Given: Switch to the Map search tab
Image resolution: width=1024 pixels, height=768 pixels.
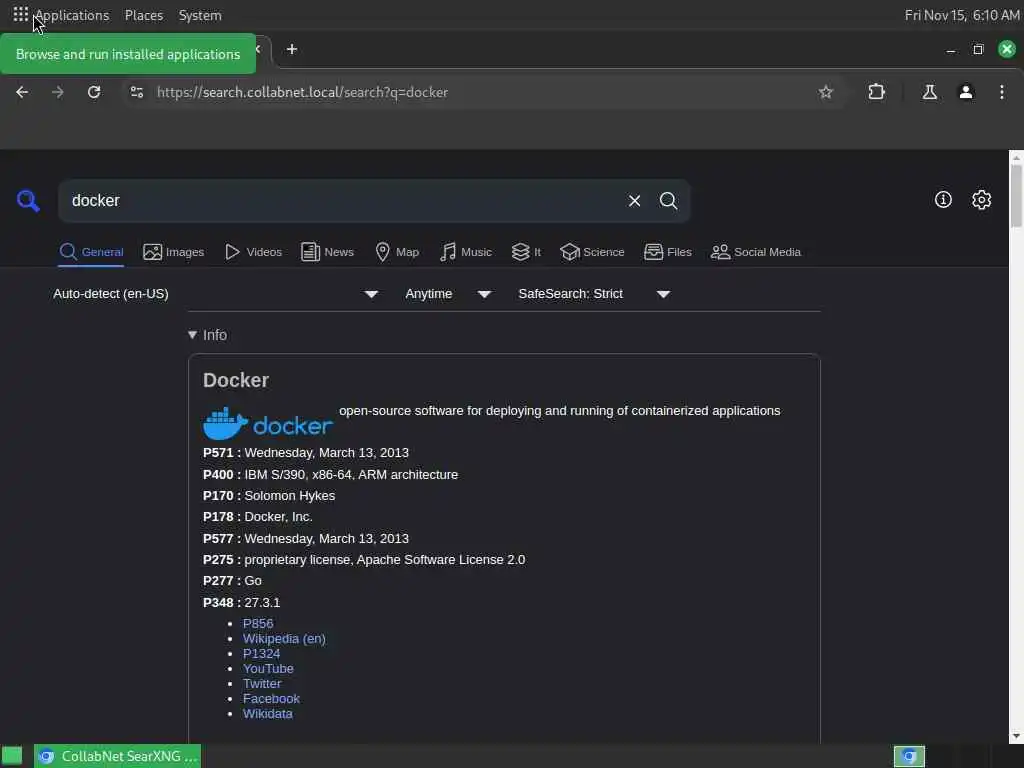Looking at the screenshot, I should pos(397,252).
